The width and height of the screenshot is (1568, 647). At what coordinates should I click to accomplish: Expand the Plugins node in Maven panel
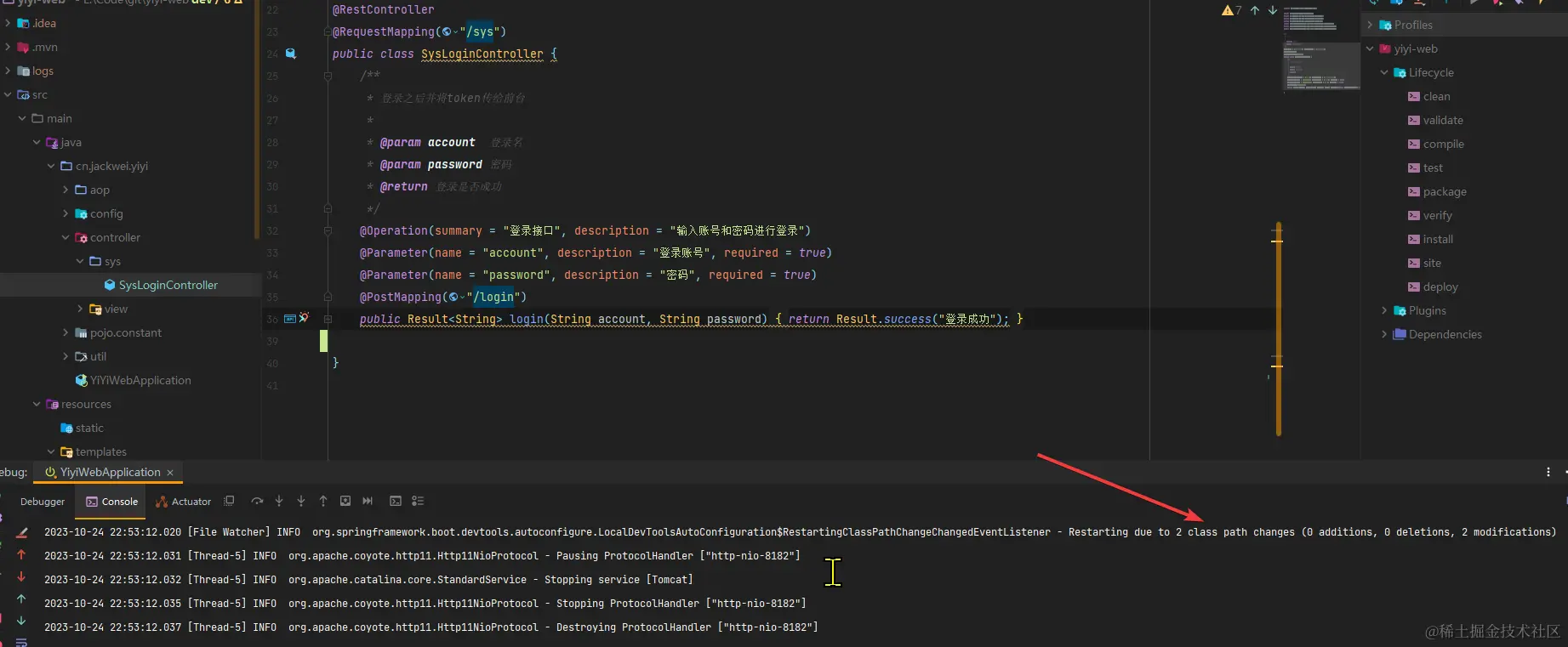click(1384, 310)
